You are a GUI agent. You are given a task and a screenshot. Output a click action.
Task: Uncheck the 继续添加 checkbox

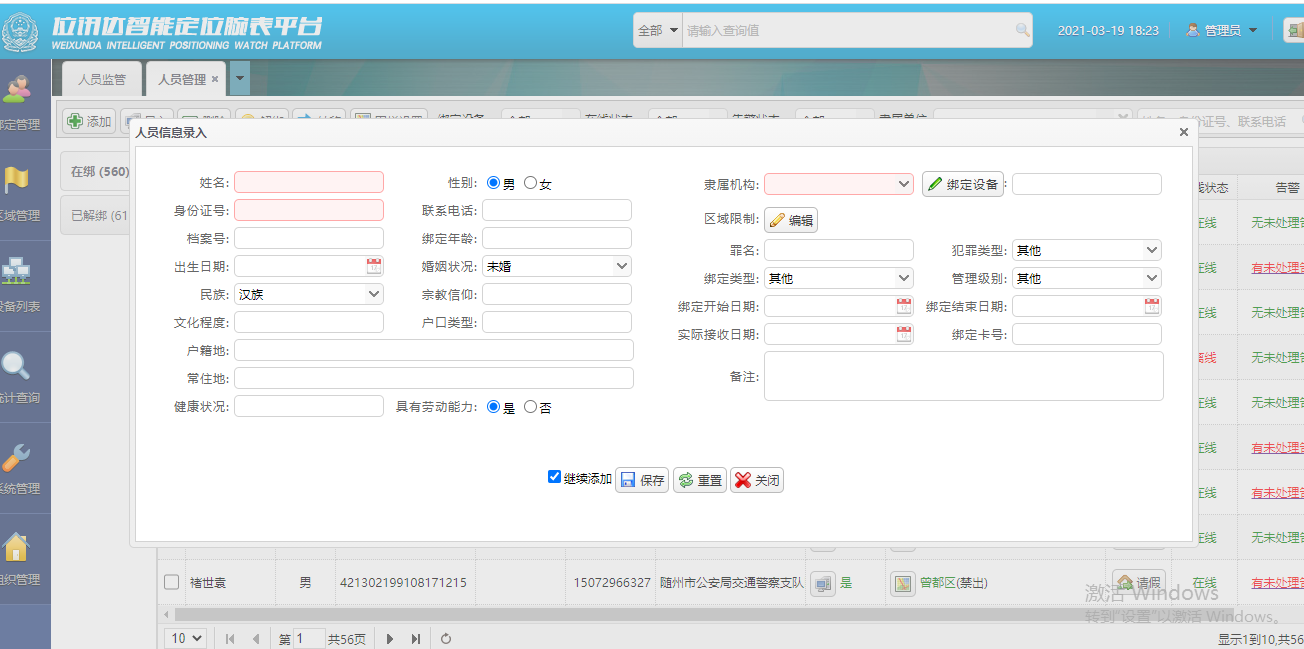coord(555,477)
